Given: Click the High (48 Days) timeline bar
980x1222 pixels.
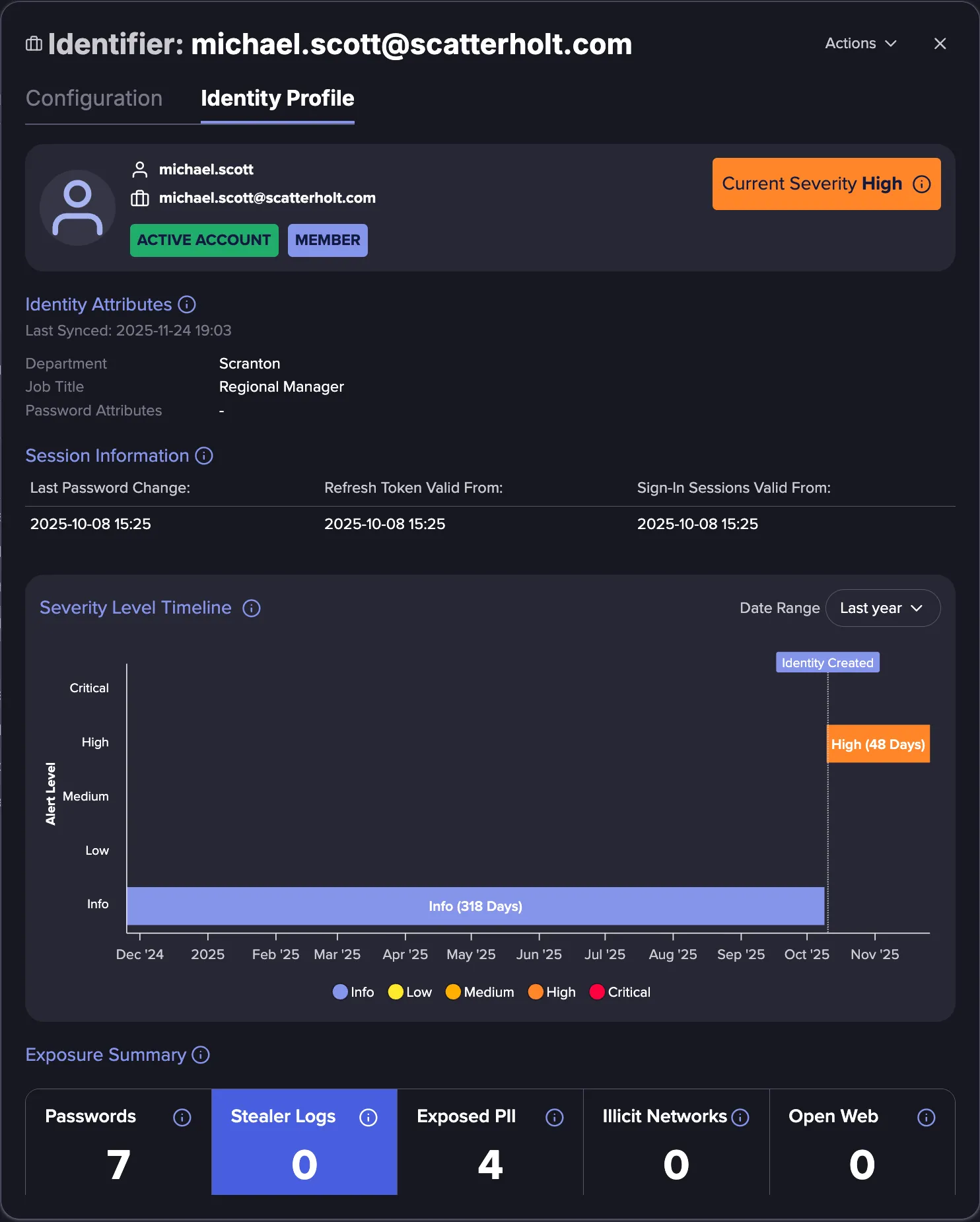Looking at the screenshot, I should [x=878, y=744].
